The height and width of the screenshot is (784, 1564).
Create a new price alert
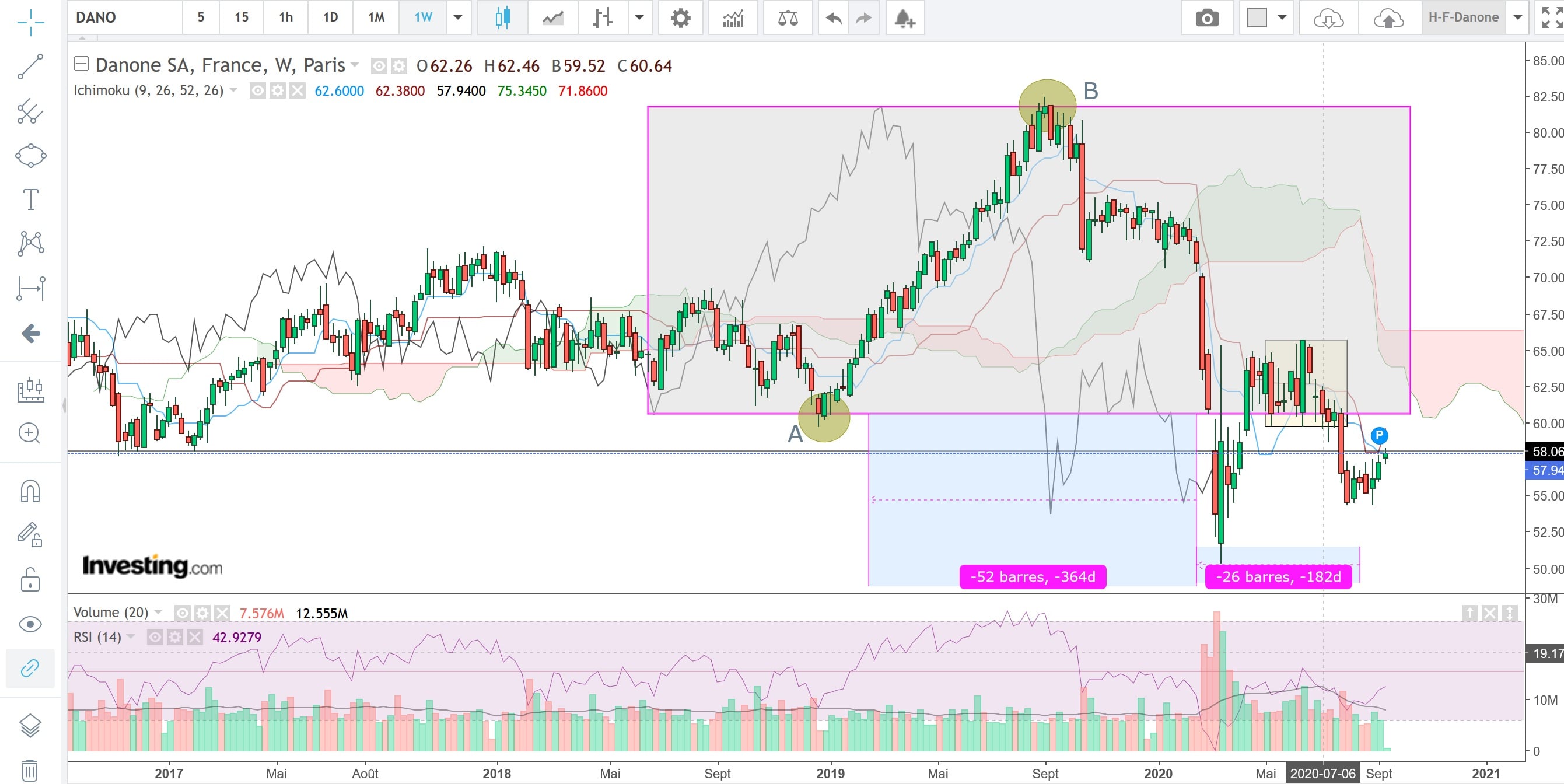[x=905, y=18]
